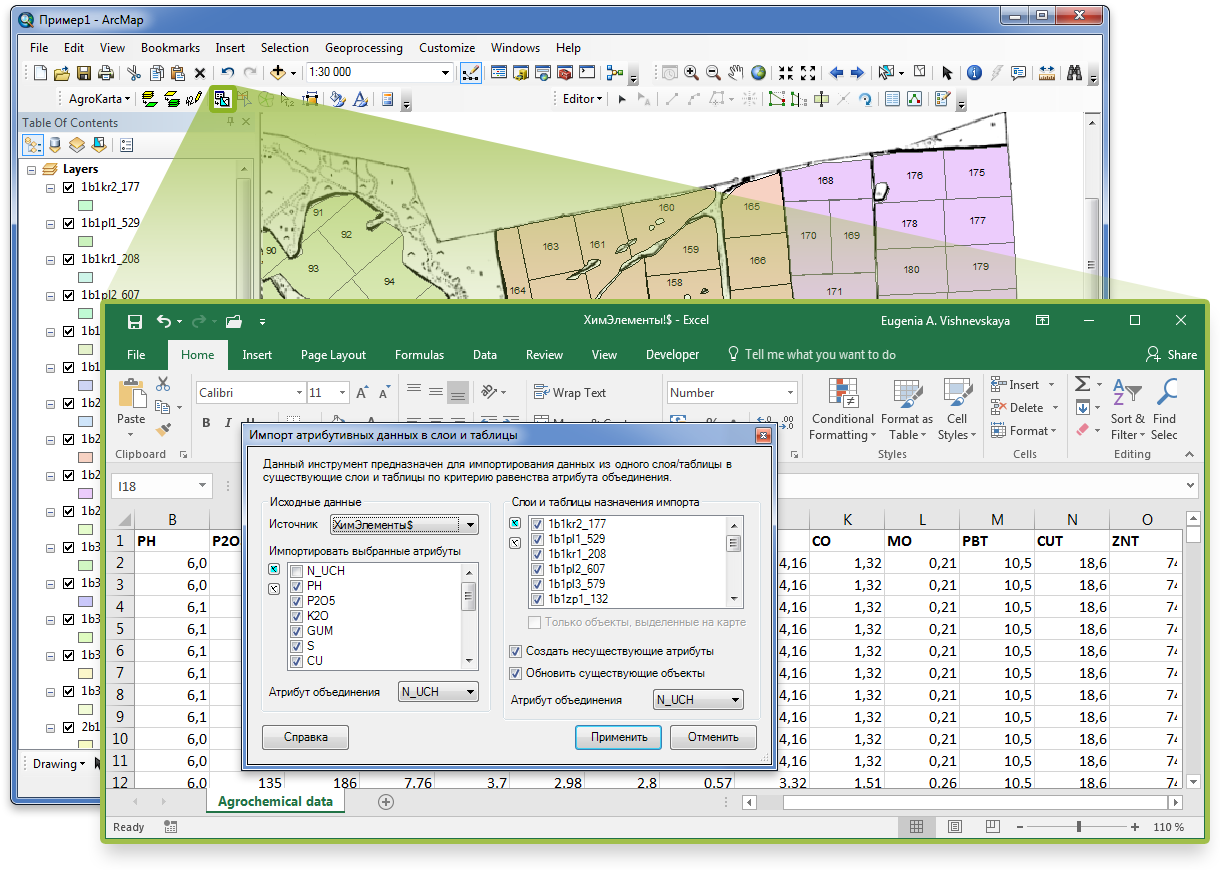Go to next map extent arrow
This screenshot has width=1220, height=870.
tap(857, 73)
